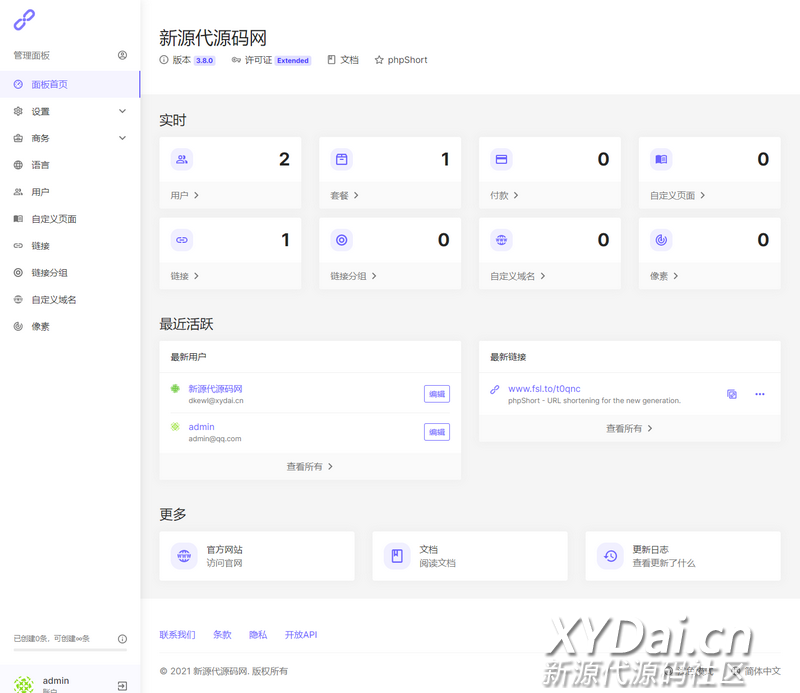The image size is (800, 693).
Task: Click the info icon beside link quota
Action: tap(122, 638)
